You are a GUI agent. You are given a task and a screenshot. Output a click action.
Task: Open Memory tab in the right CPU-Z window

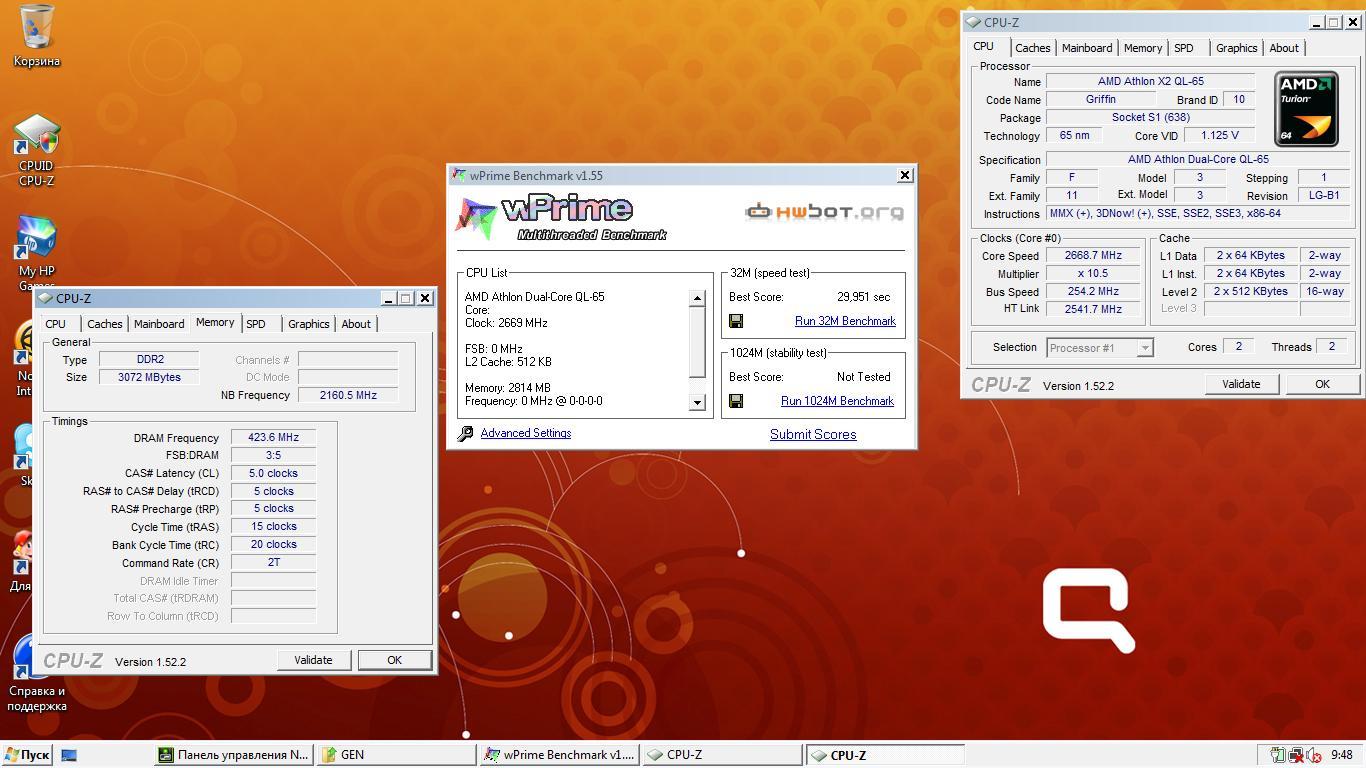[x=1142, y=48]
